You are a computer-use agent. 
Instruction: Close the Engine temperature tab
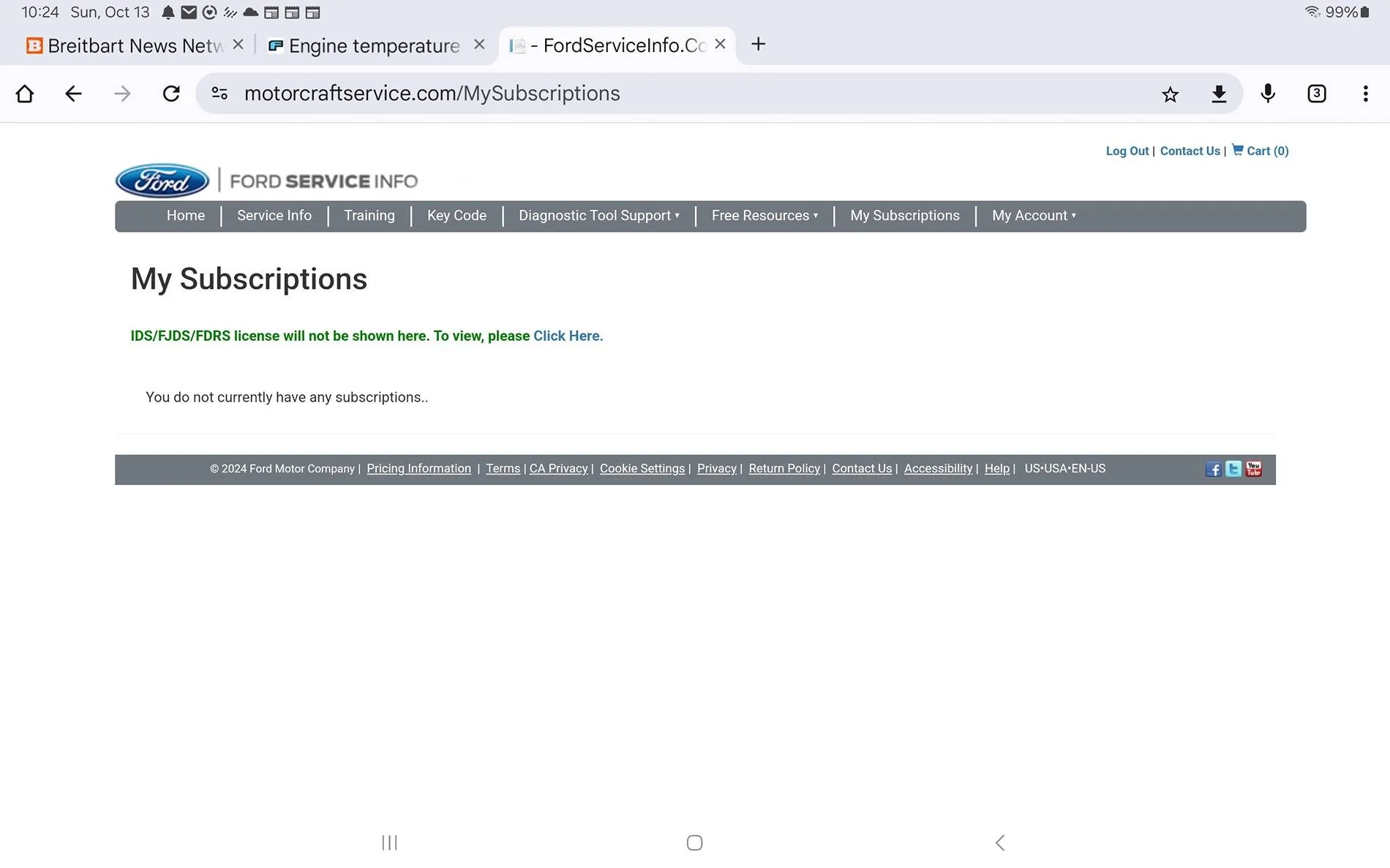(479, 45)
